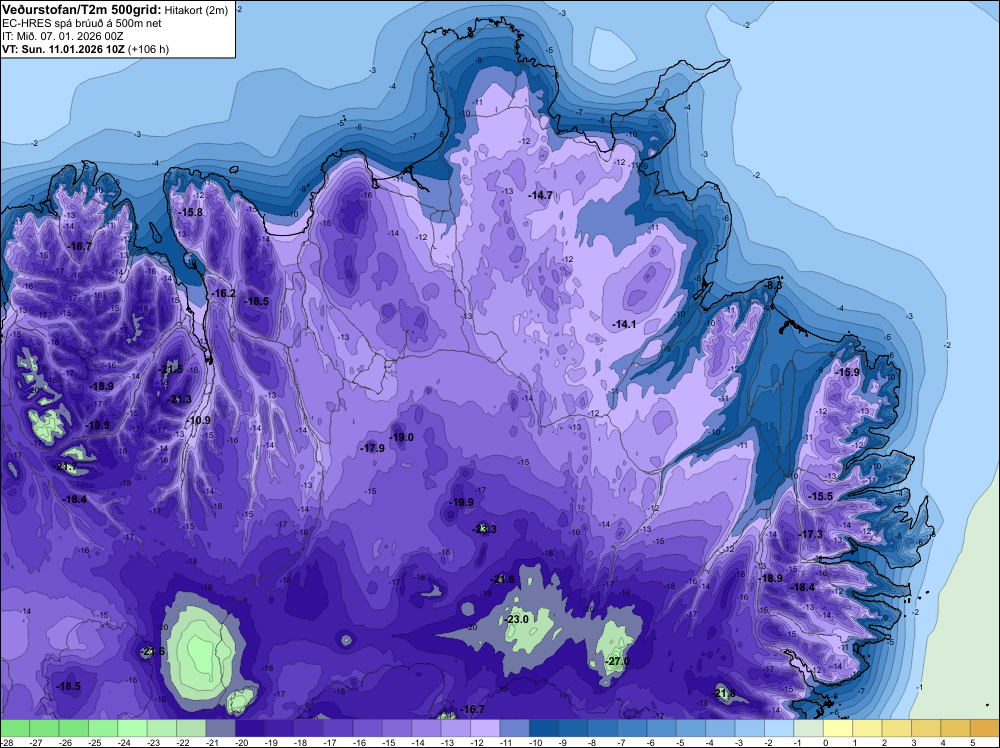Image resolution: width=1000 pixels, height=748 pixels.
Task: Click the -14.1 temperature value
Action: [624, 325]
